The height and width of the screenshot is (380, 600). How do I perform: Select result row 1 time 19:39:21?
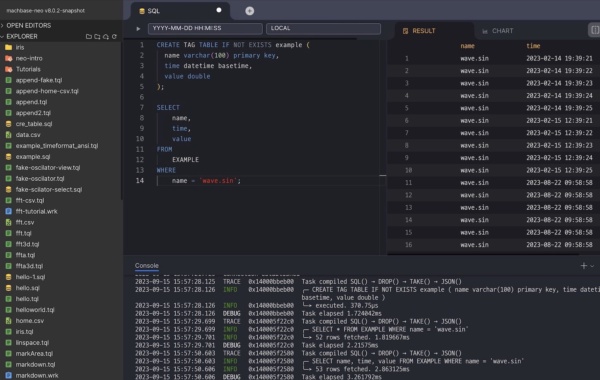(559, 59)
